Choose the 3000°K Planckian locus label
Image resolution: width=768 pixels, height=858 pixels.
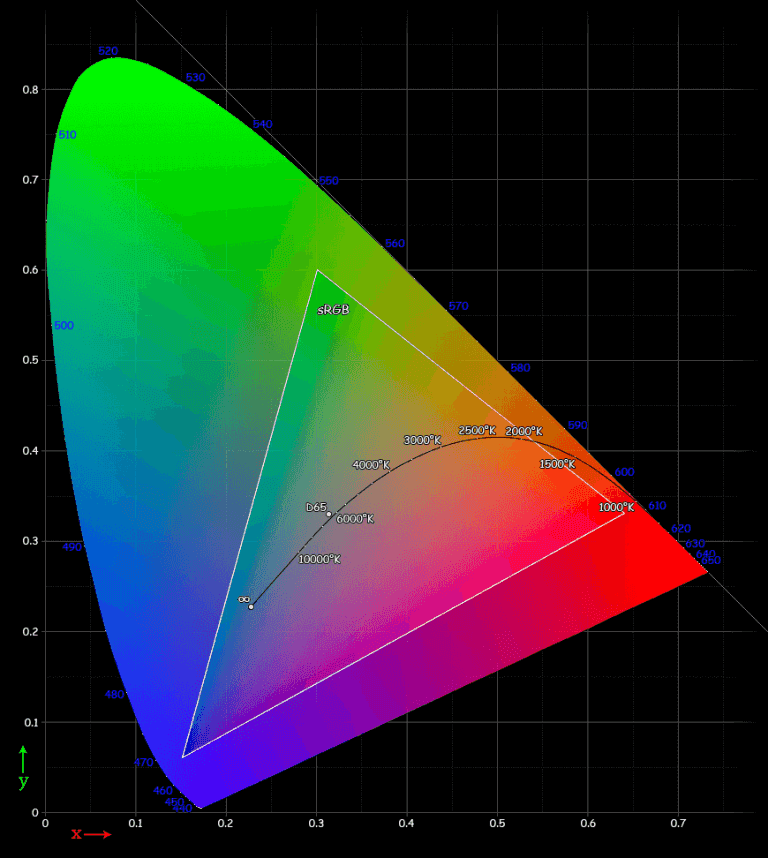coord(422,440)
